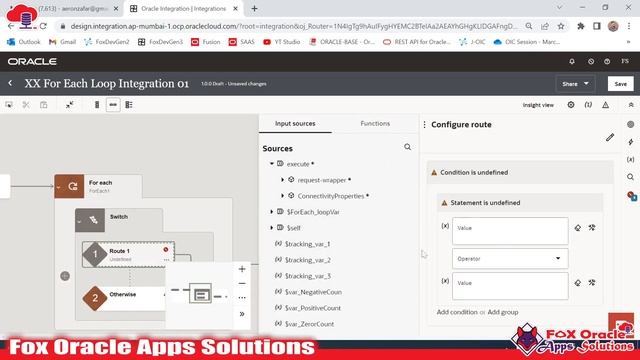Select the Oracle Integration browser tab
The image size is (640, 360).
click(x=183, y=9)
